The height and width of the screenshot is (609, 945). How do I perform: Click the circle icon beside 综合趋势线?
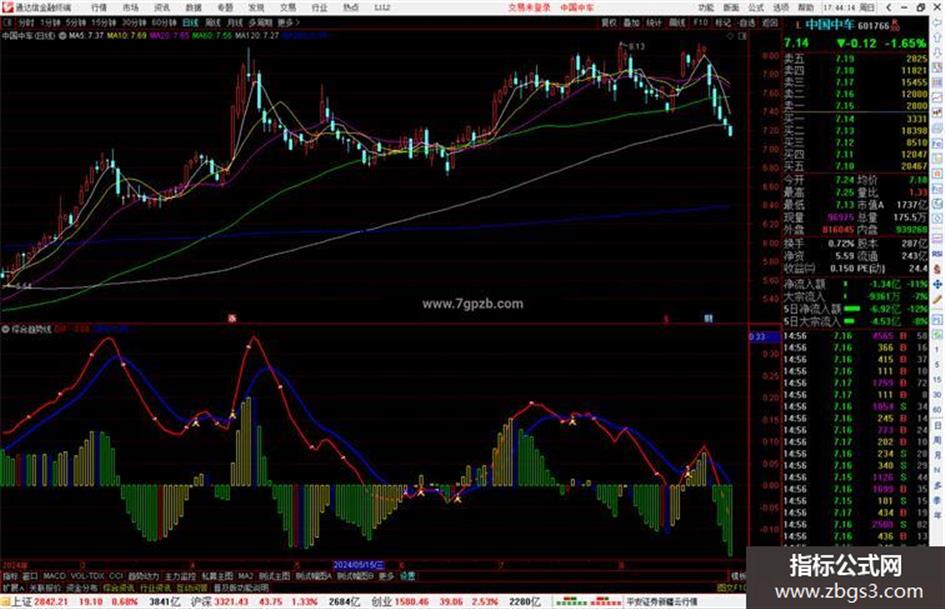(x=5, y=329)
